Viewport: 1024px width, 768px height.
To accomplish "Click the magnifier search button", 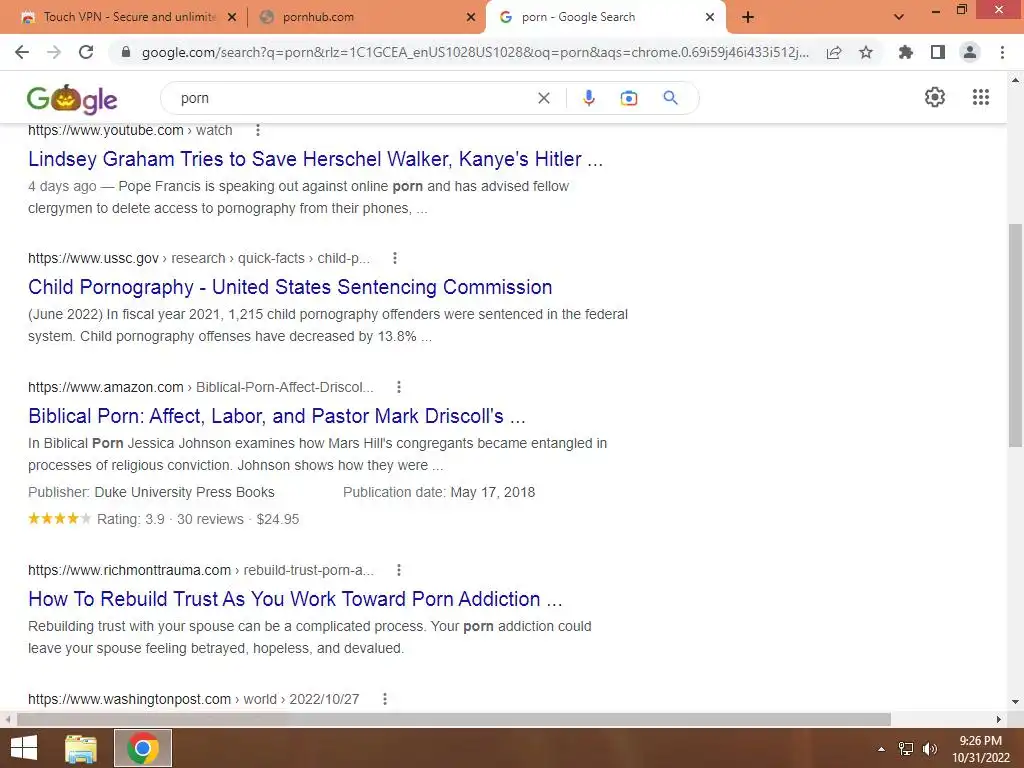I will click(x=670, y=98).
